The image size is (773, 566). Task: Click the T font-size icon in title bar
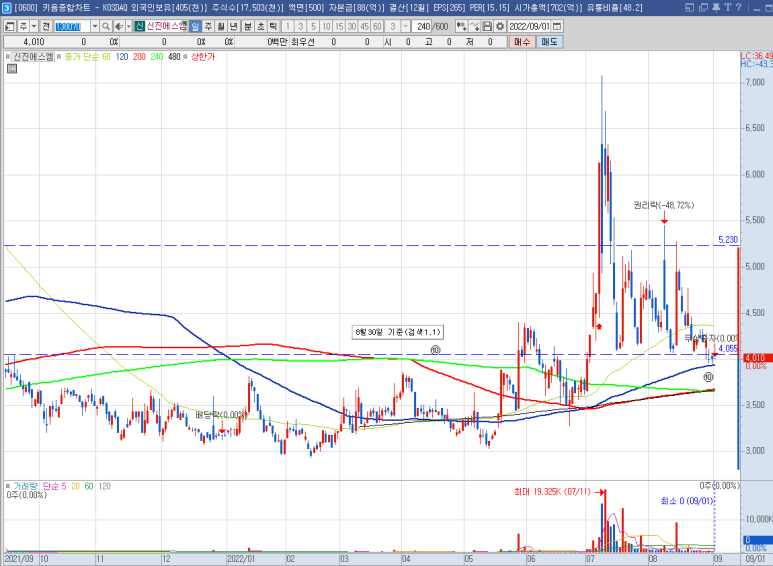pos(728,7)
